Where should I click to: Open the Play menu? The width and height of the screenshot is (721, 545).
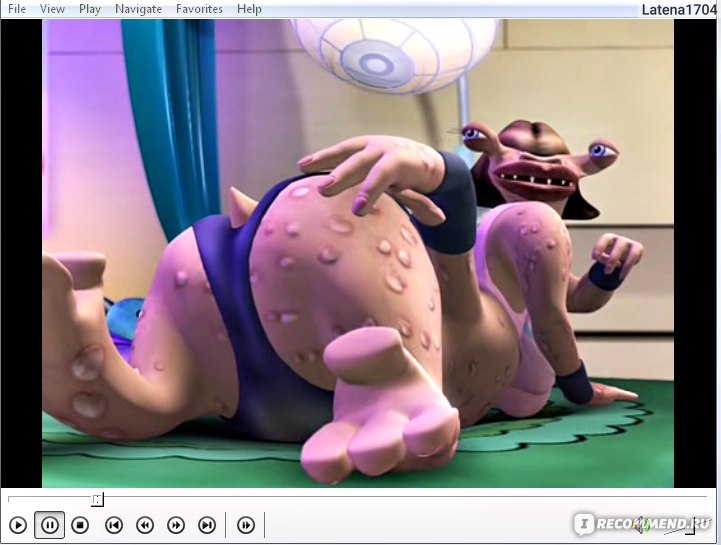(90, 9)
